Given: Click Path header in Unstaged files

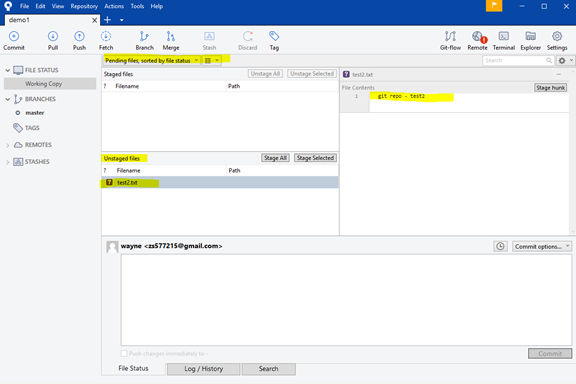Looking at the screenshot, I should [x=234, y=171].
